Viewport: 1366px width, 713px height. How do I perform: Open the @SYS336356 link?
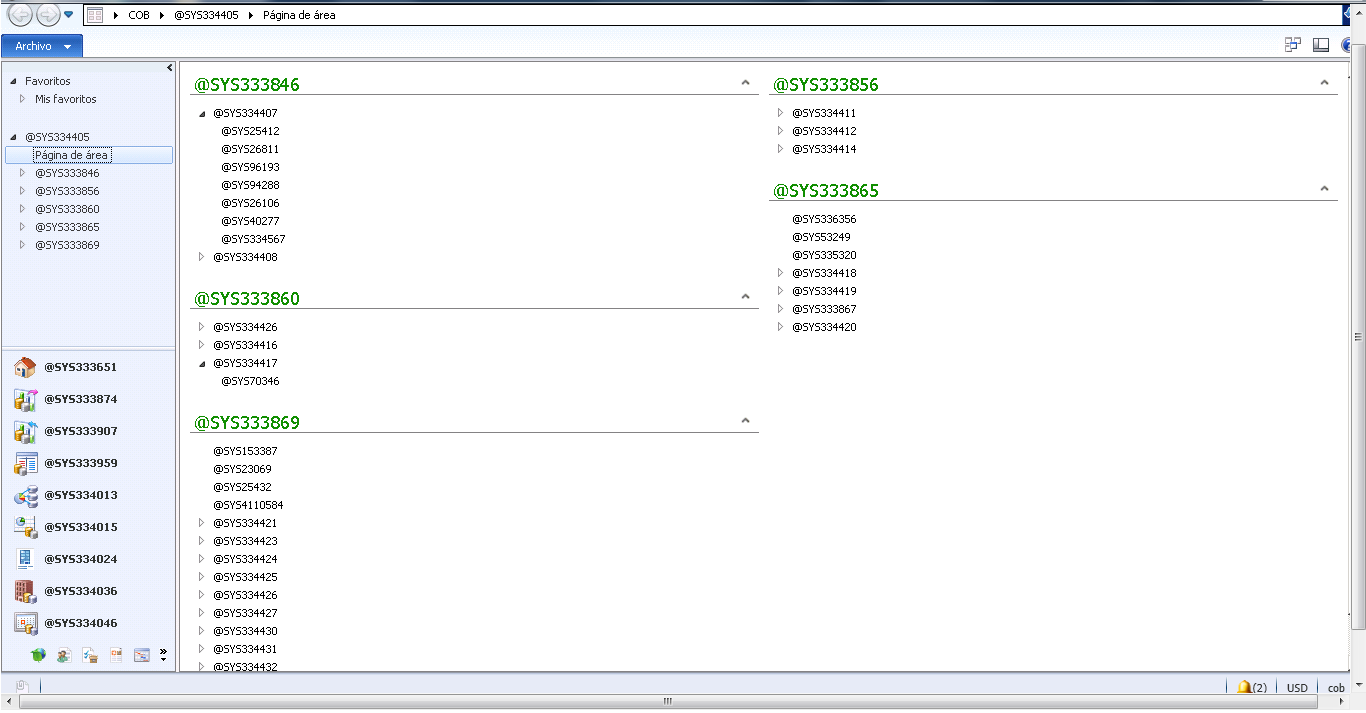tap(824, 219)
